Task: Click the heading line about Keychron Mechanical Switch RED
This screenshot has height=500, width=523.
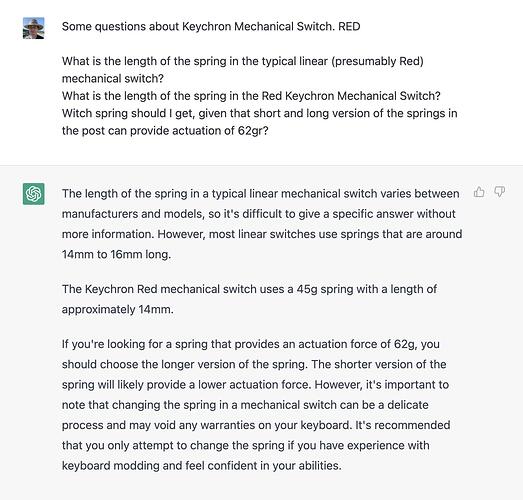Action: (211, 26)
